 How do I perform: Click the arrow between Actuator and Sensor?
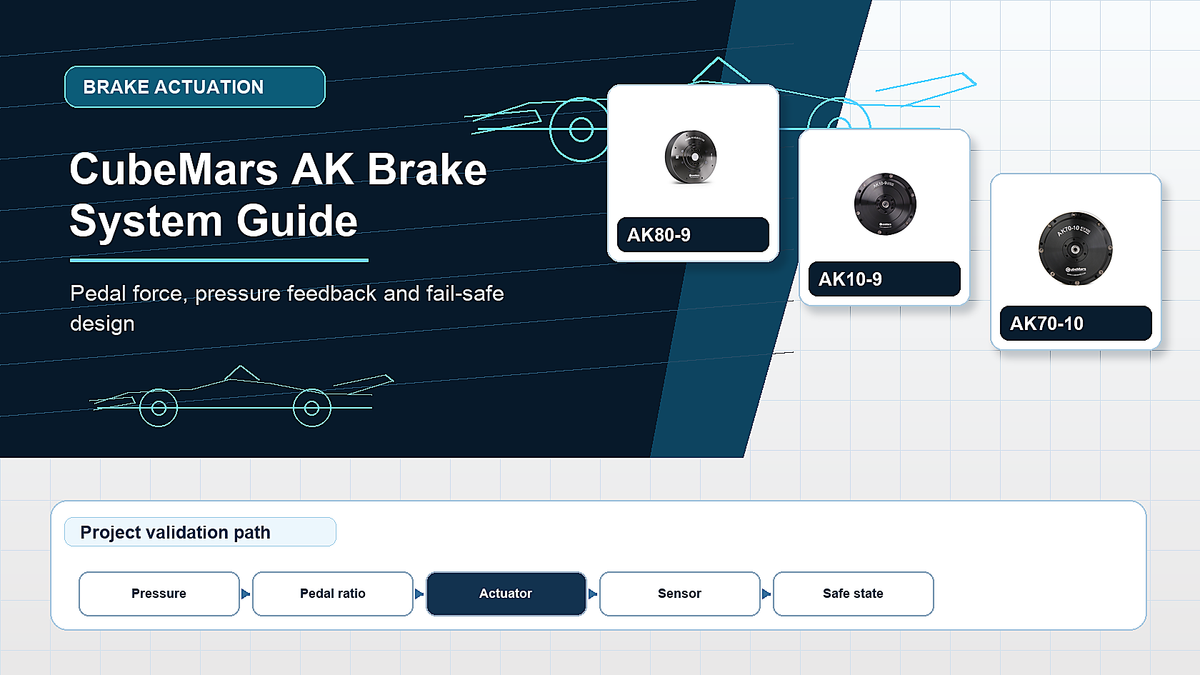point(593,593)
